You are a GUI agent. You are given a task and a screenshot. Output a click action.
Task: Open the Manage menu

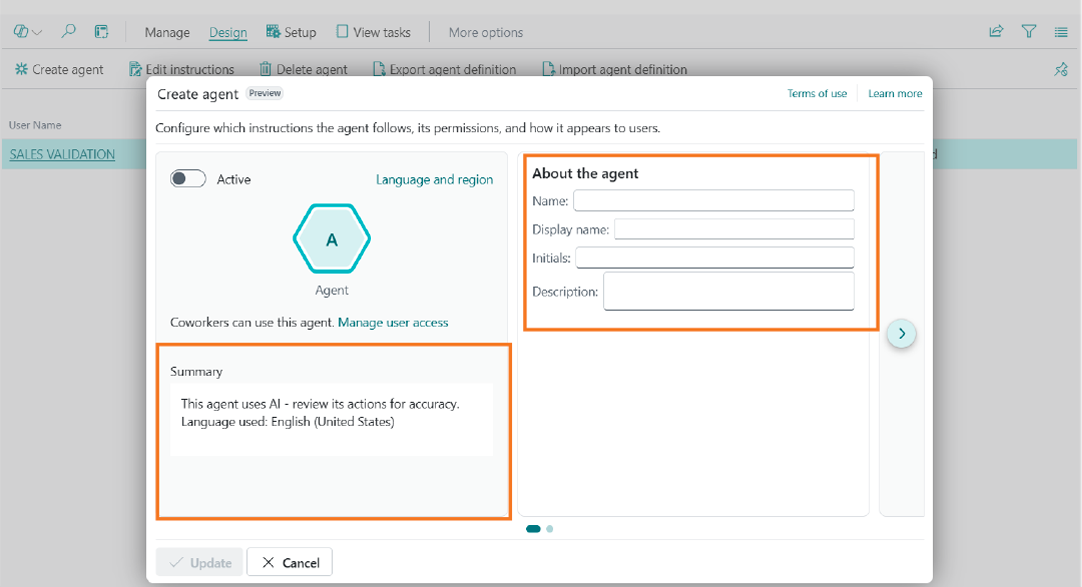(x=167, y=32)
